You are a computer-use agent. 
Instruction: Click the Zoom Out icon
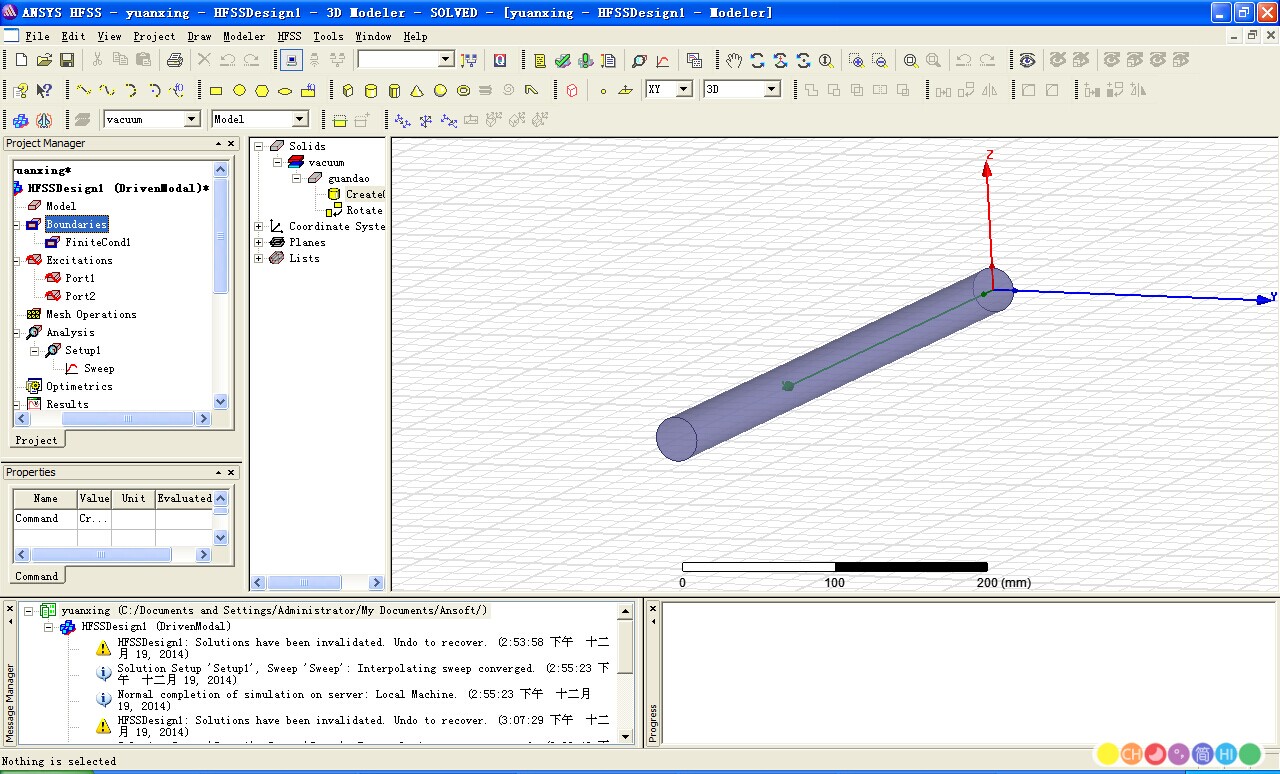click(x=879, y=60)
